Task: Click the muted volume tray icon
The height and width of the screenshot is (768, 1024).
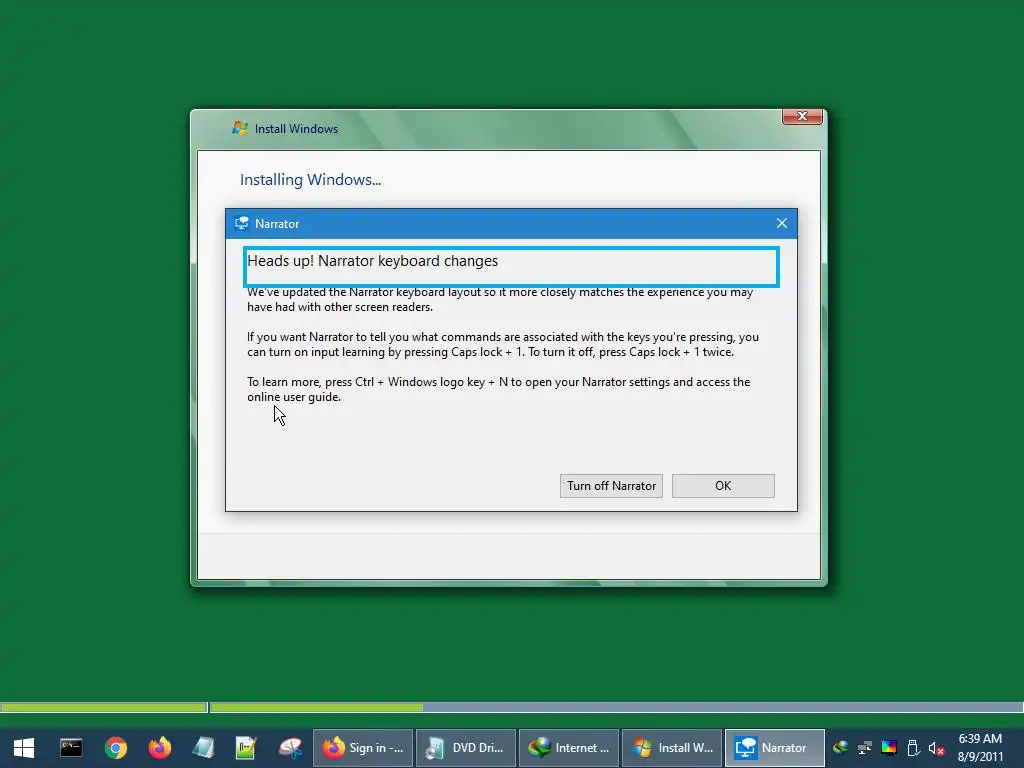Action: [936, 748]
